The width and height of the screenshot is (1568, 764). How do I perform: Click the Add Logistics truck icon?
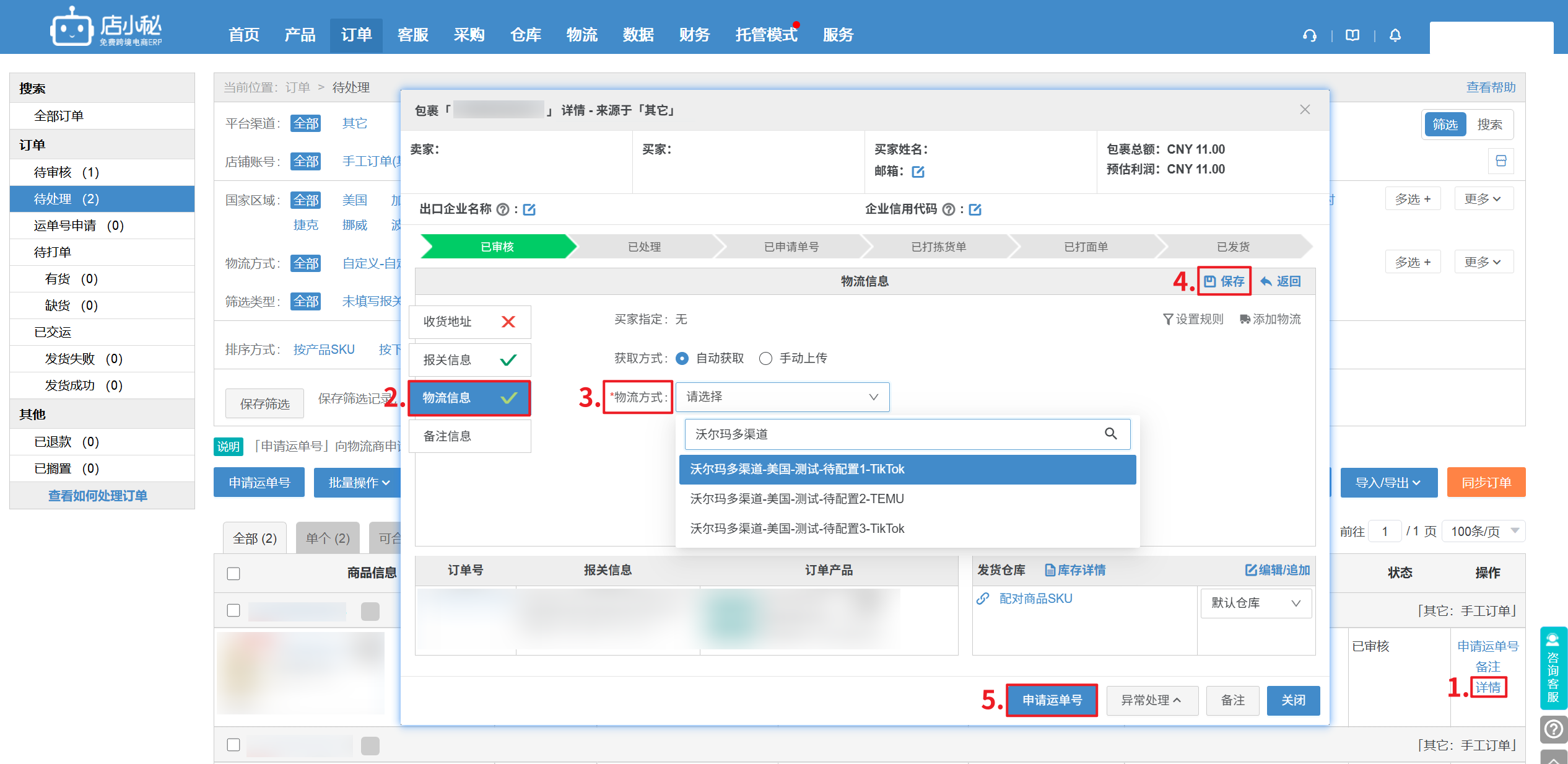(1245, 319)
